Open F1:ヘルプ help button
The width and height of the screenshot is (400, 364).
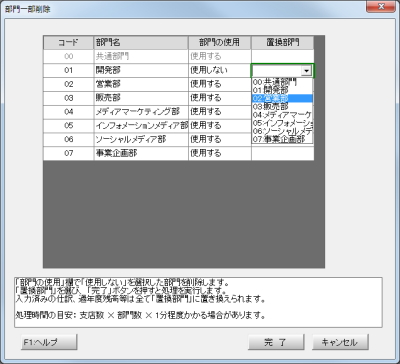tap(49, 342)
